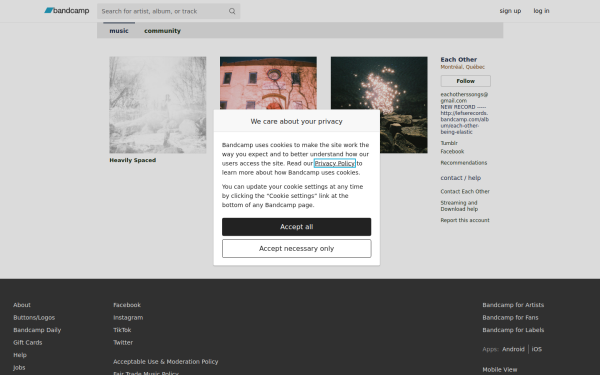The height and width of the screenshot is (375, 600).
Task: Open Bandcamp Daily in footer
Action: [37, 330]
